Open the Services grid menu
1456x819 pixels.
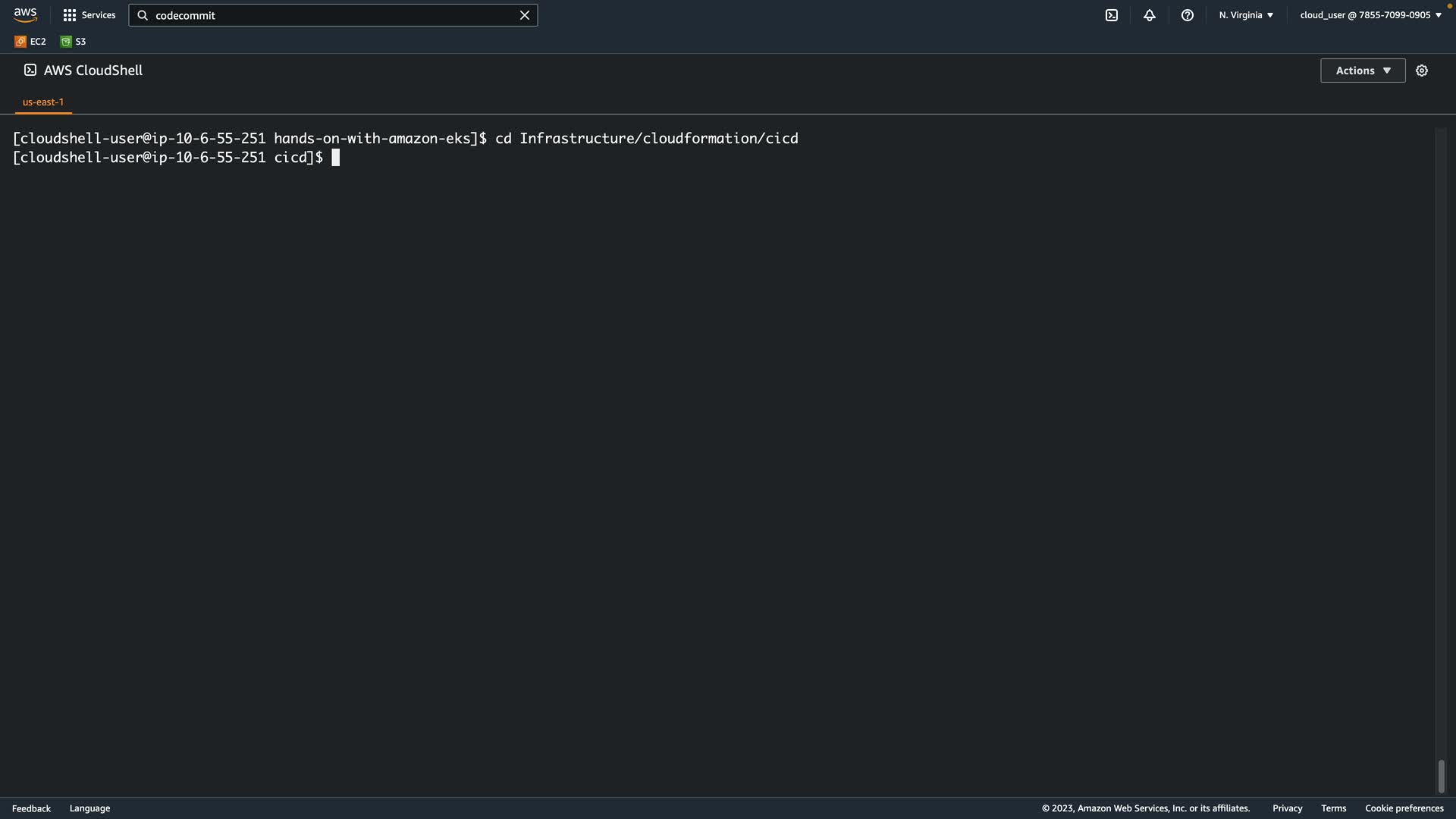pyautogui.click(x=89, y=15)
